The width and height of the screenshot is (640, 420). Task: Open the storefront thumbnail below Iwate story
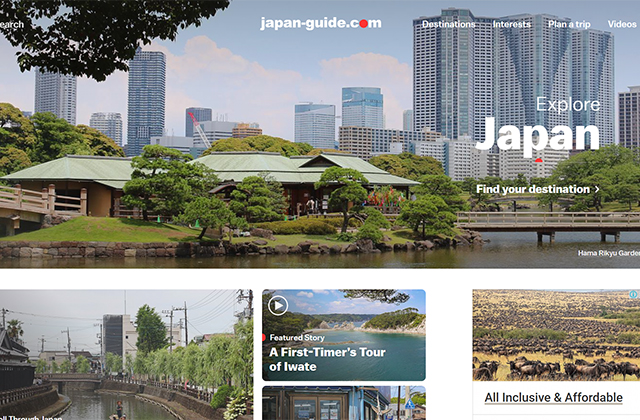point(343,404)
